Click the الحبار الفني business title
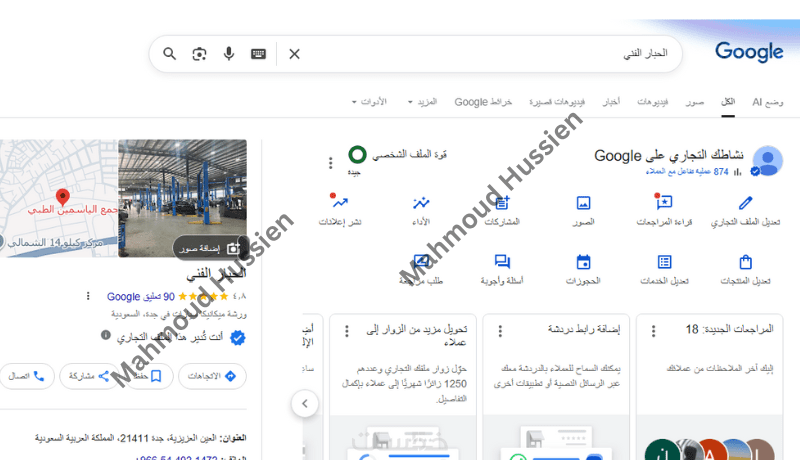The height and width of the screenshot is (460, 800). (x=216, y=273)
